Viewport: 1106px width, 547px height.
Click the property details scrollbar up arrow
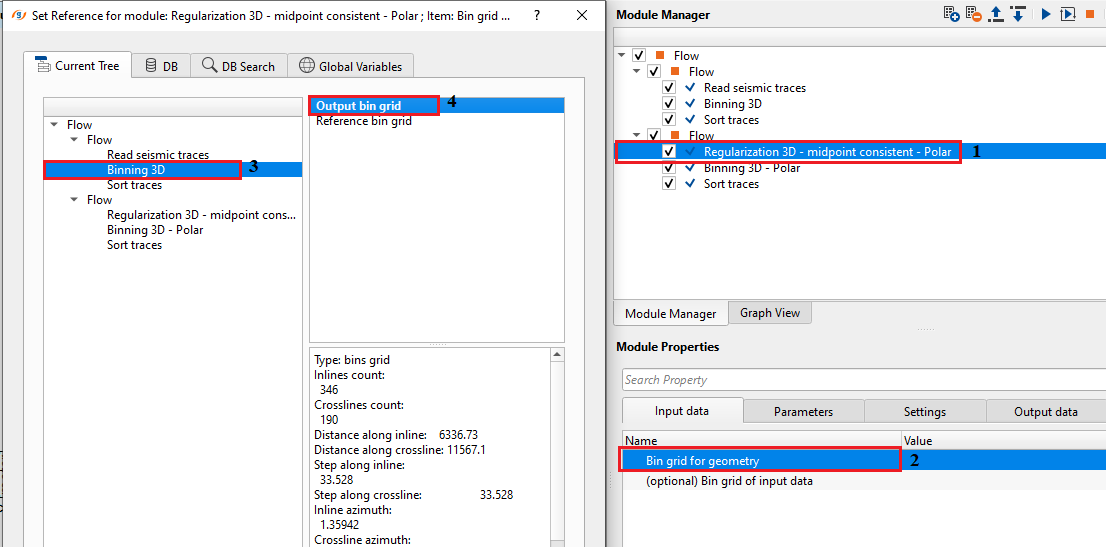pos(557,354)
